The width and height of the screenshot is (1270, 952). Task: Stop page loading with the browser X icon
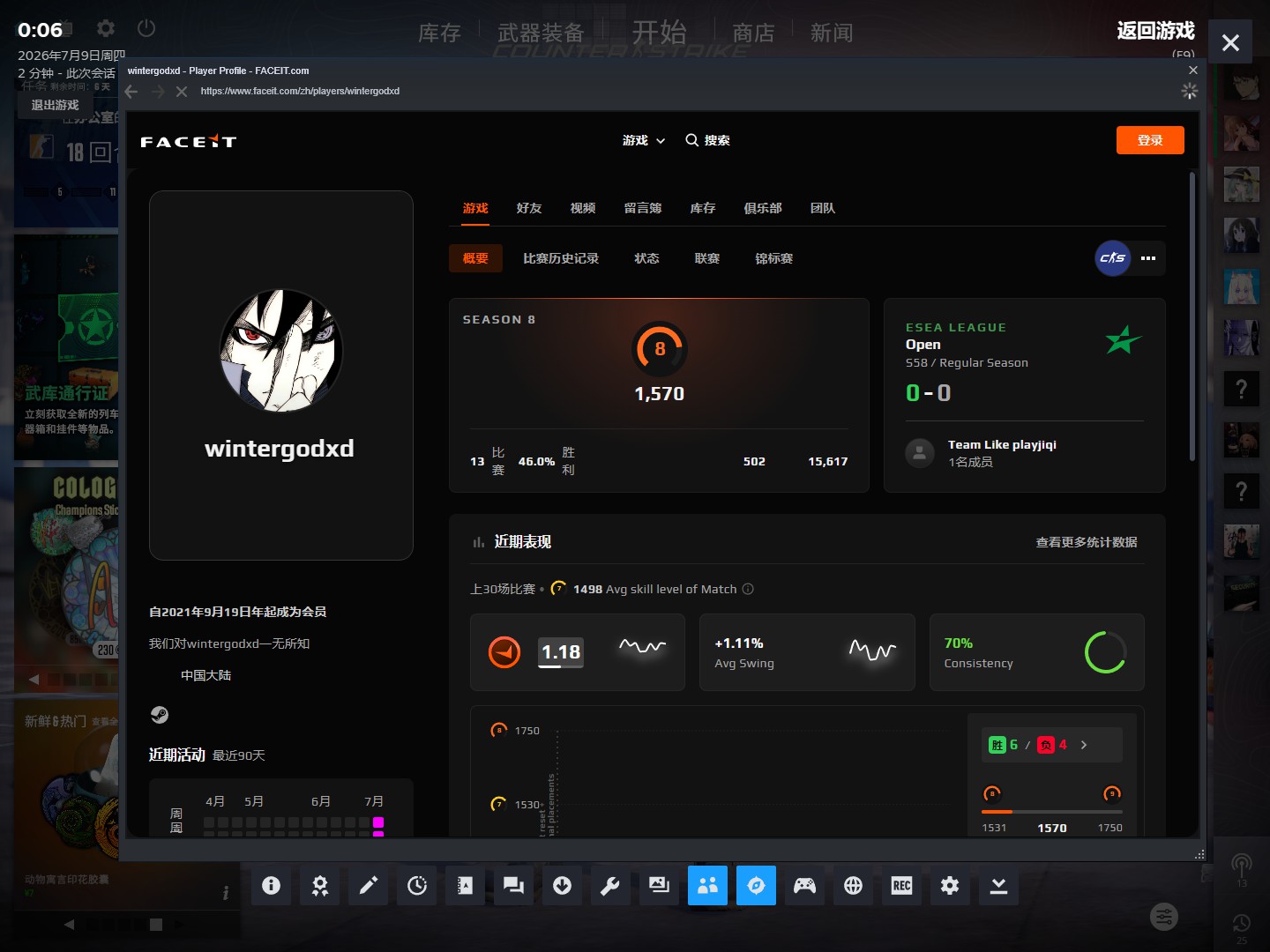(x=182, y=92)
